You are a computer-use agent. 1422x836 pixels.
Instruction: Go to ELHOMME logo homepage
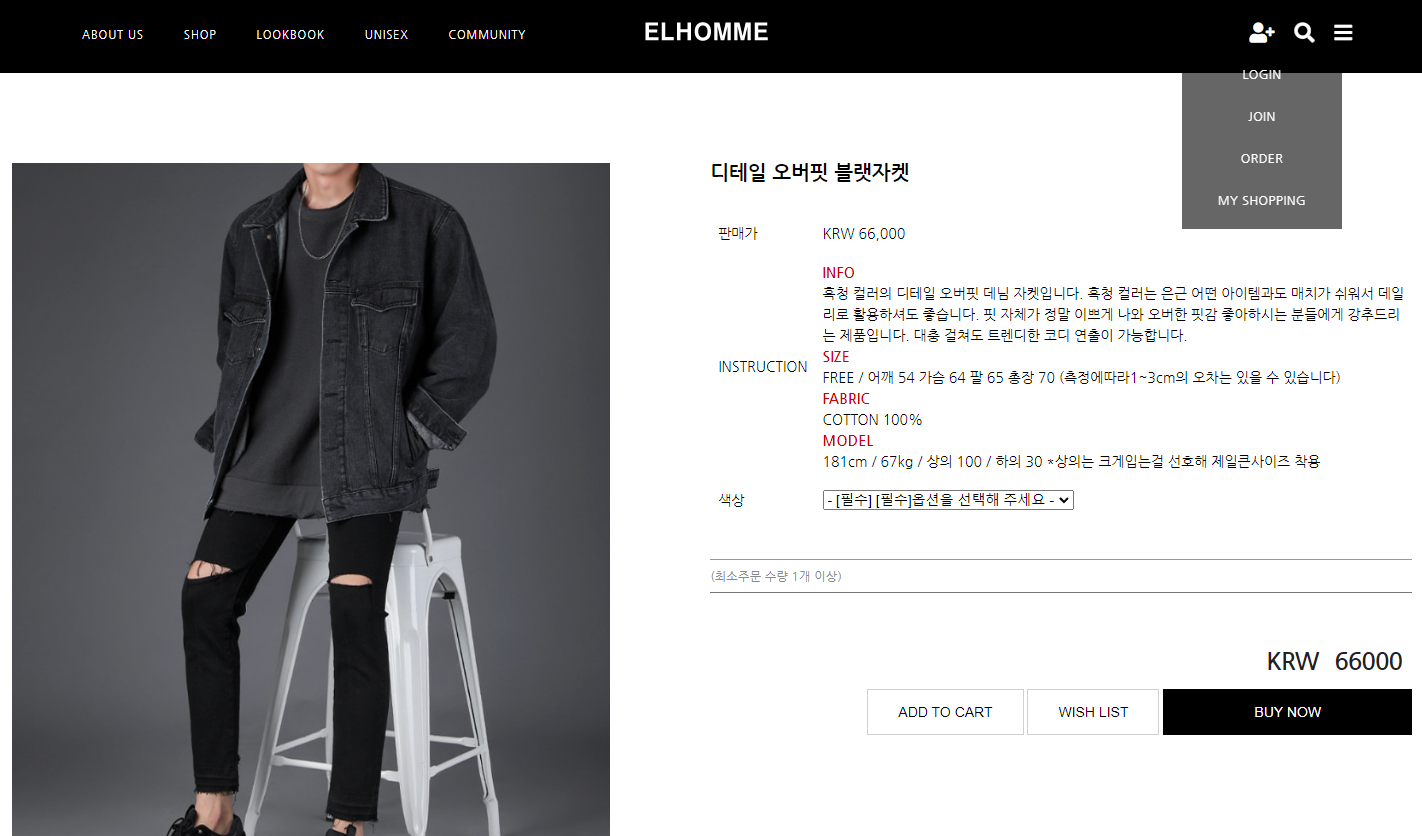706,32
